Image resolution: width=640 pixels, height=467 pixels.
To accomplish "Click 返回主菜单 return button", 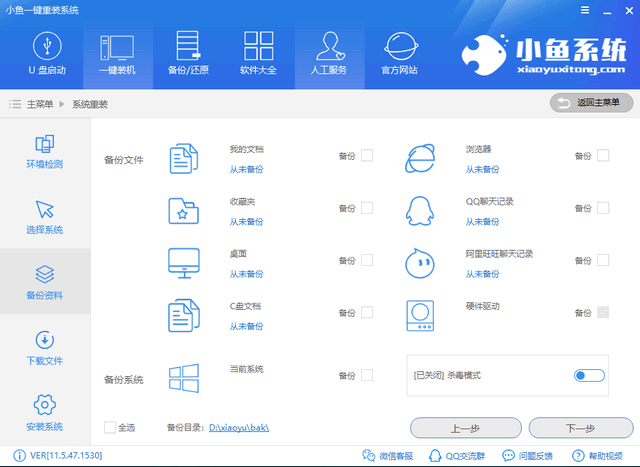I will pyautogui.click(x=591, y=102).
